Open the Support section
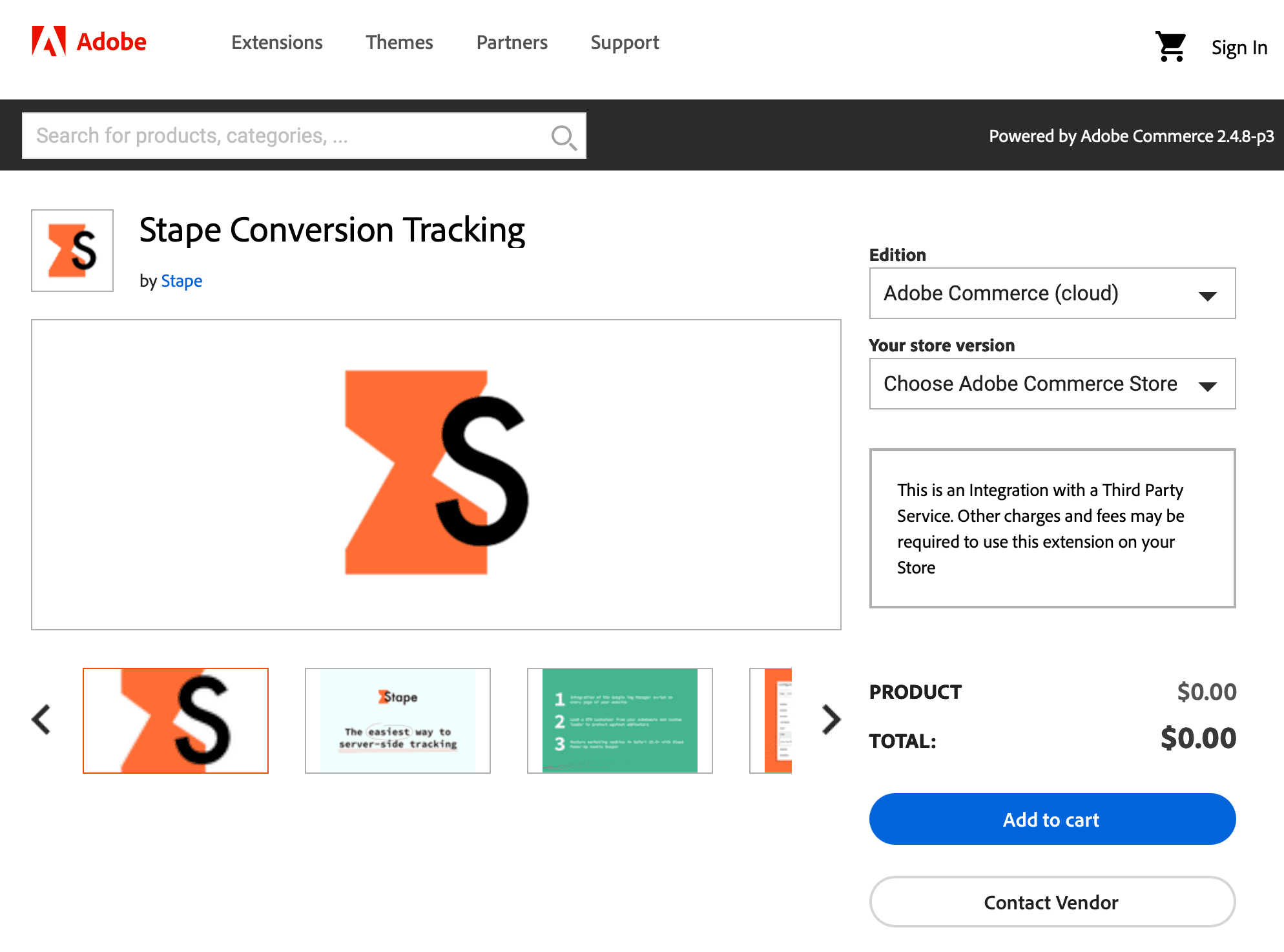The width and height of the screenshot is (1284, 952). (624, 42)
